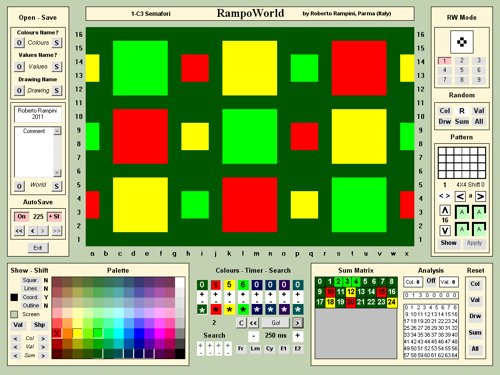
Task: Click the pattern up arrow button
Action: click(x=445, y=210)
